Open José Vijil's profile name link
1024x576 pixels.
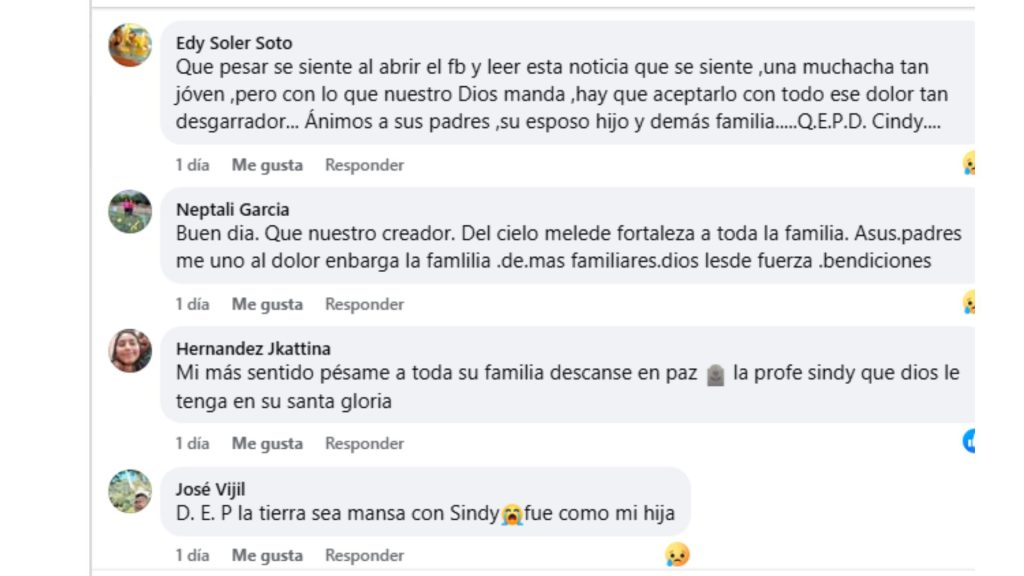(211, 489)
